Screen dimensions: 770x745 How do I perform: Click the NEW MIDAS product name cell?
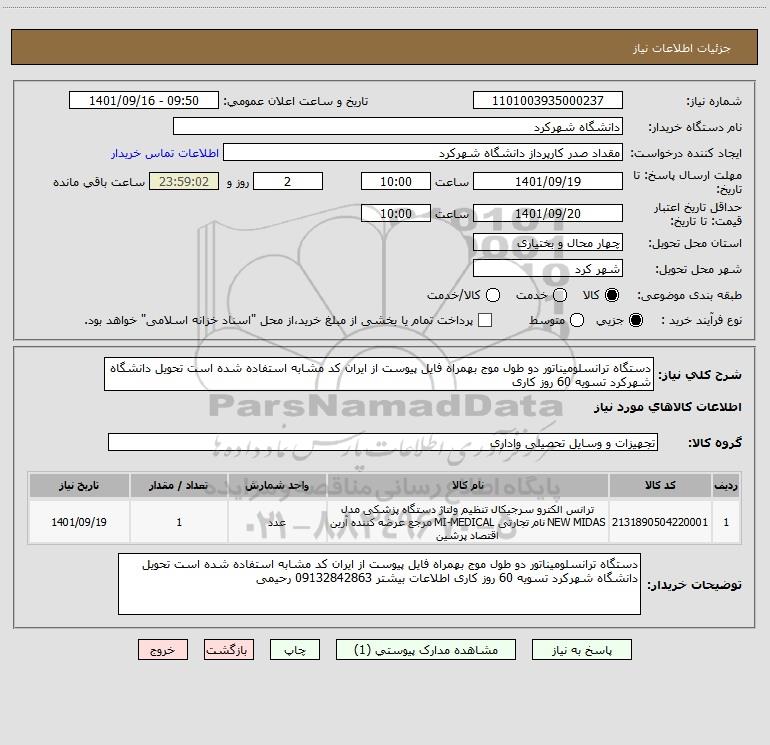(x=468, y=522)
